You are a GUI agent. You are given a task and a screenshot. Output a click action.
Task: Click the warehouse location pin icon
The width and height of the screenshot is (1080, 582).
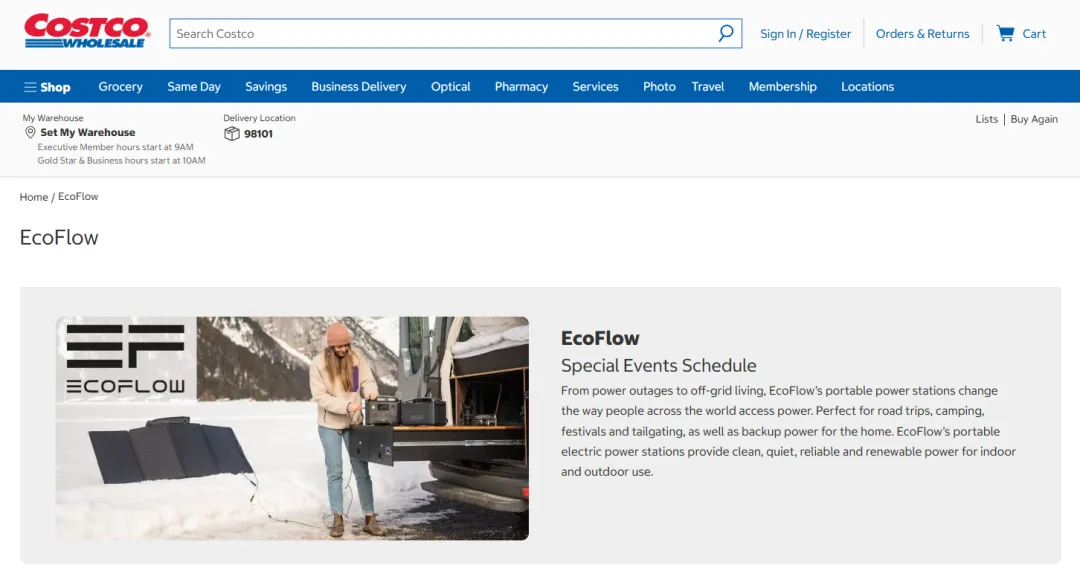coord(30,132)
